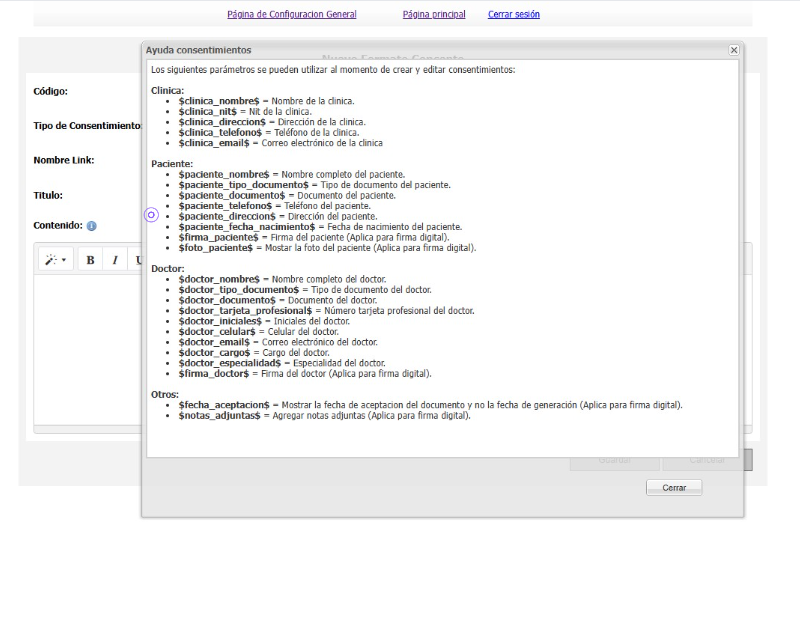
Task: Select the $doctor_email$ parameter text
Action: [x=214, y=342]
